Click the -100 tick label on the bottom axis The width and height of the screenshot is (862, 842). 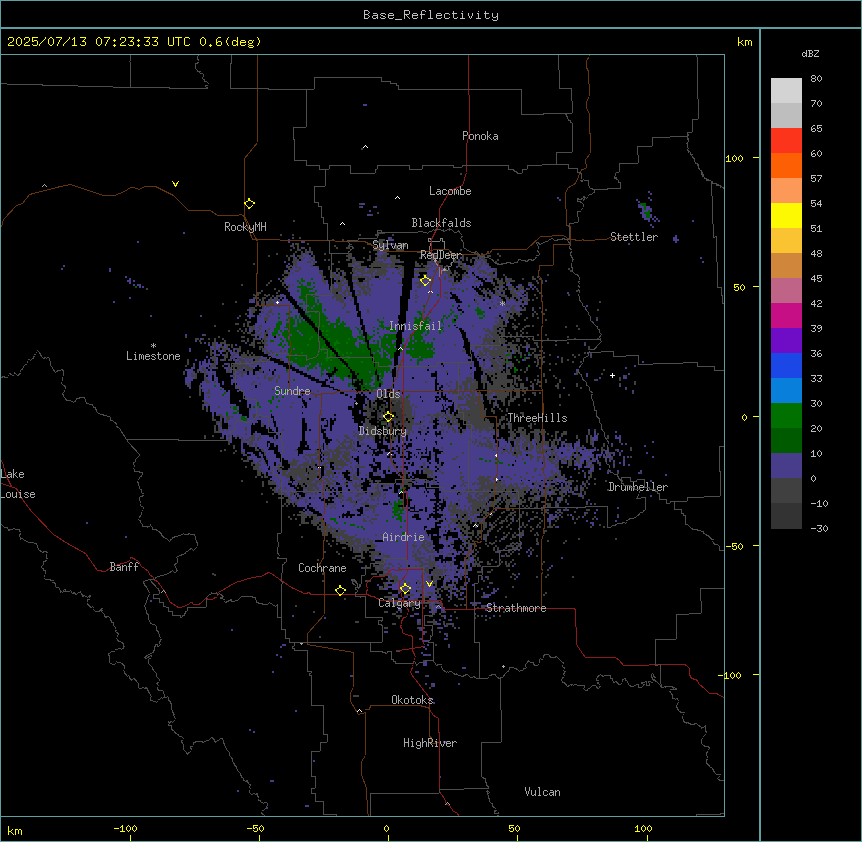click(x=125, y=828)
